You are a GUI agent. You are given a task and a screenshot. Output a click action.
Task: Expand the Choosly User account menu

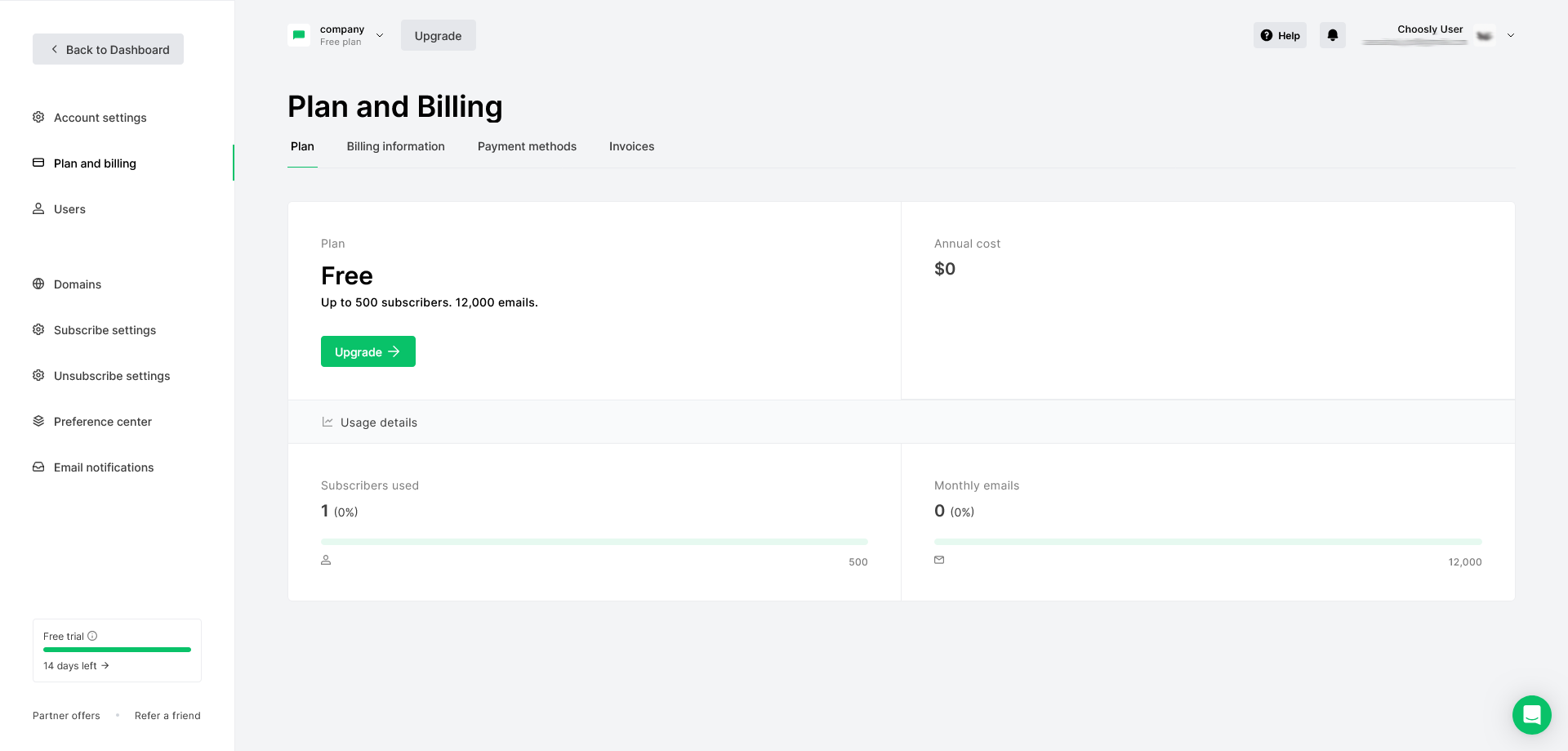tap(1511, 35)
